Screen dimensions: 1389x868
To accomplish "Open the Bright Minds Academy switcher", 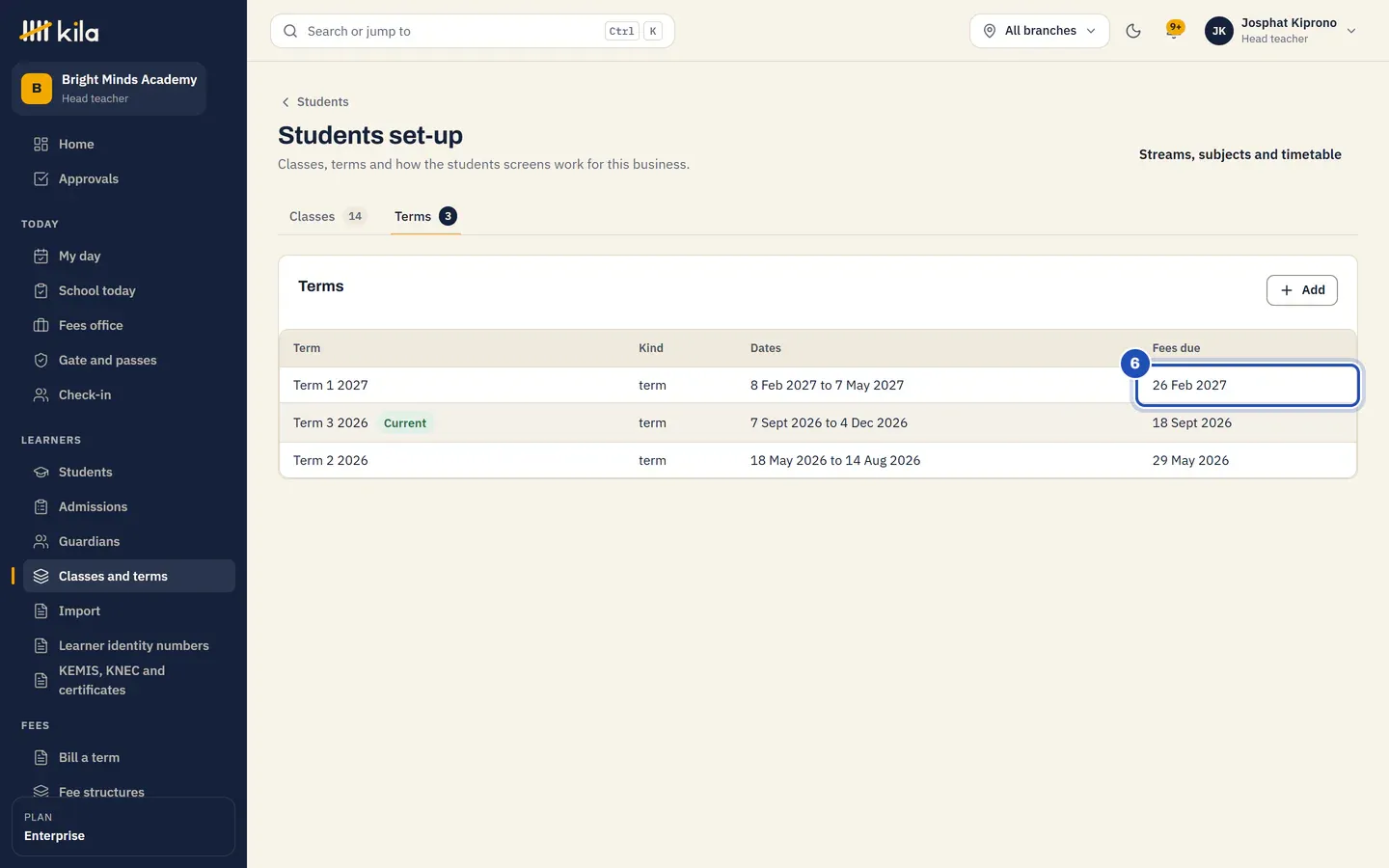I will [109, 89].
